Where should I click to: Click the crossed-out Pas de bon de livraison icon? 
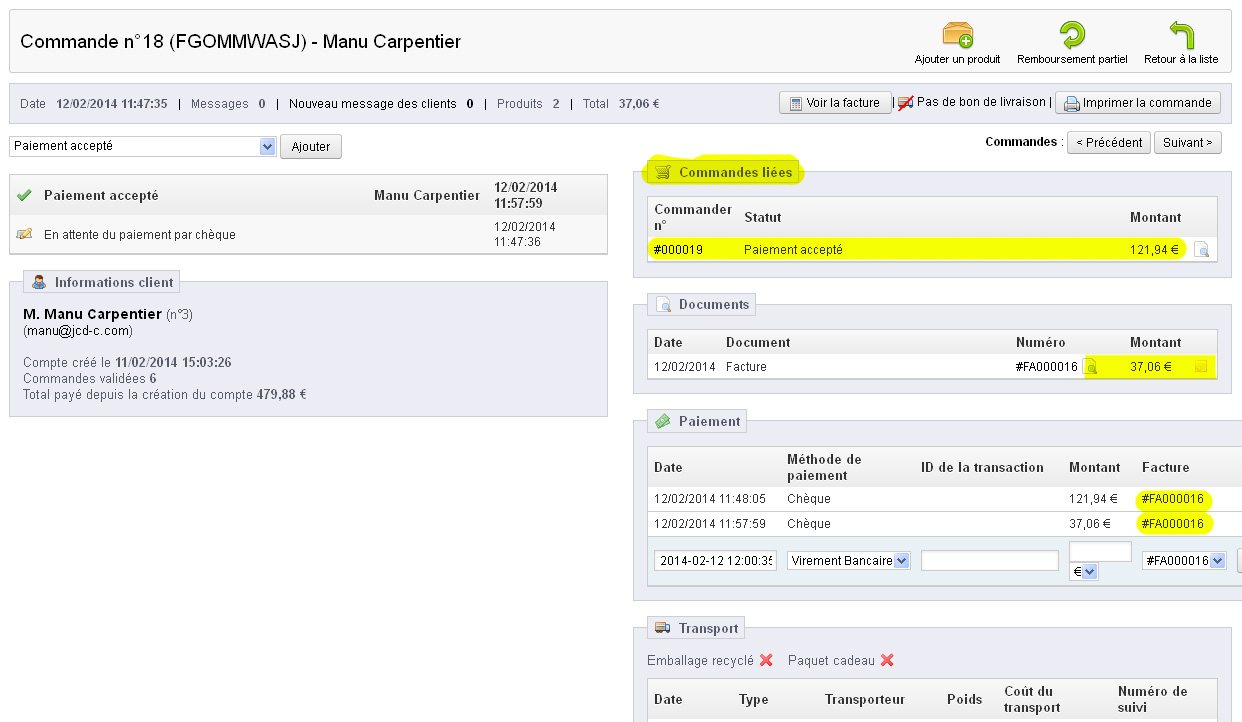point(905,102)
